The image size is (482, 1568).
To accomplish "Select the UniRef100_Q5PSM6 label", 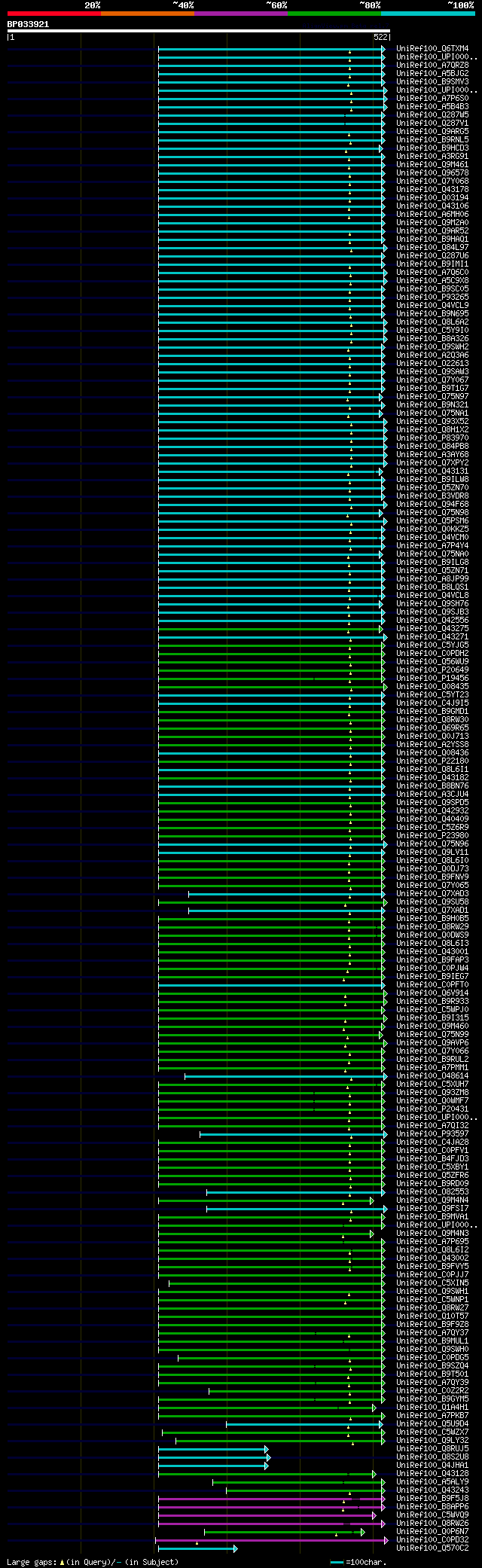I will pyautogui.click(x=432, y=521).
